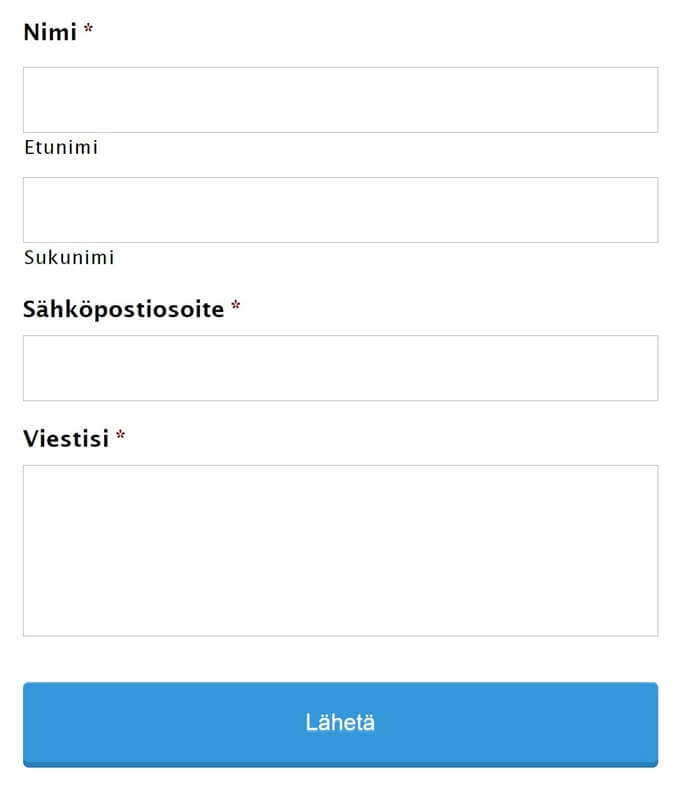Click the dark bottom edge of Lähetä button
This screenshot has height=800, width=678.
pos(340,764)
